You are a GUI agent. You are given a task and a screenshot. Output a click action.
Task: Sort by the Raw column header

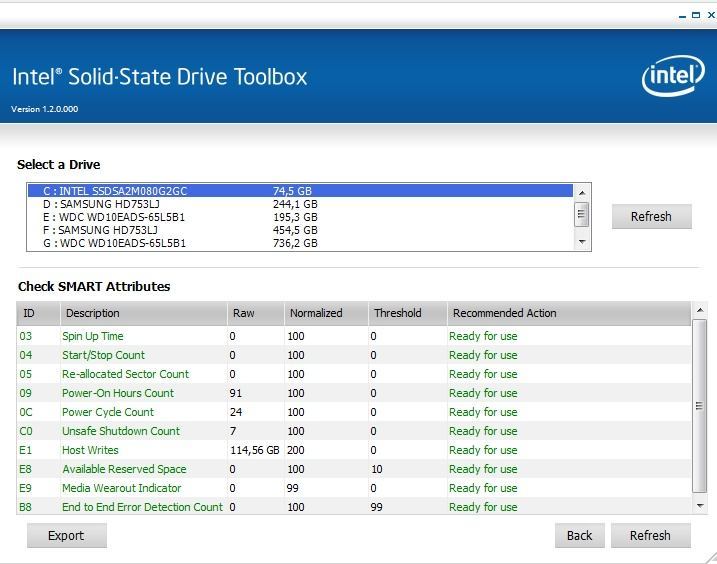click(256, 313)
